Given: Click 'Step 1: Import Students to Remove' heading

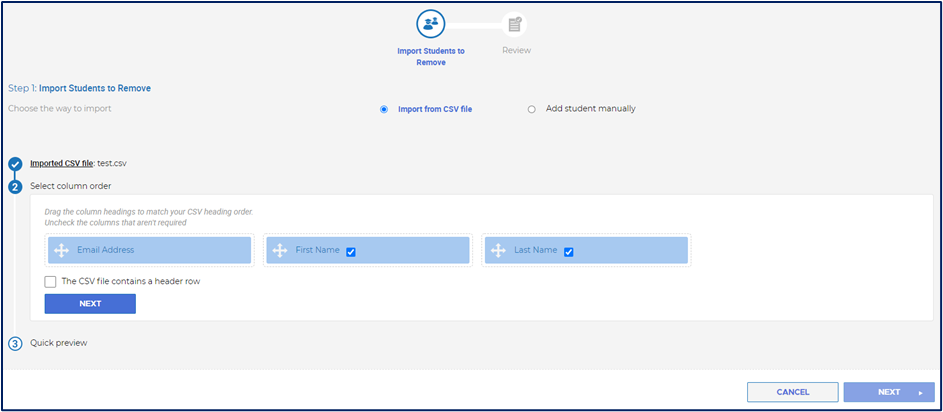Looking at the screenshot, I should (x=79, y=88).
